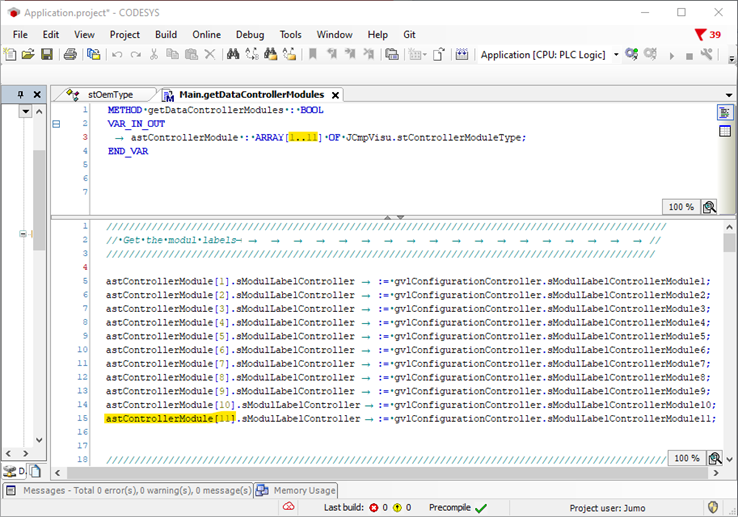Click the Login gear icon next to application
Screen dimensions: 738x517
(632, 54)
